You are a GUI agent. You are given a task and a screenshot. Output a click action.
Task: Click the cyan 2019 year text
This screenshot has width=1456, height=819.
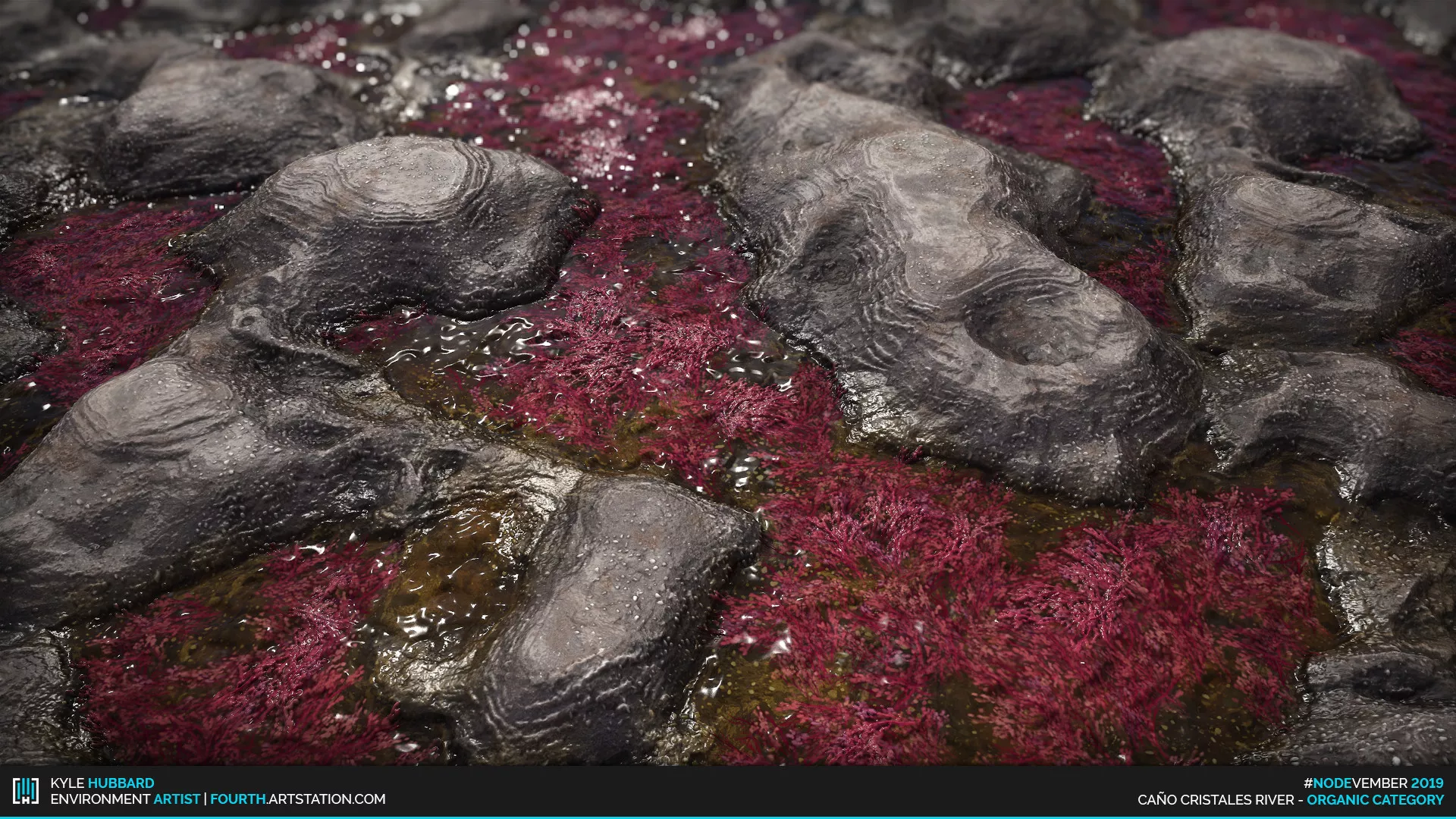(1427, 783)
